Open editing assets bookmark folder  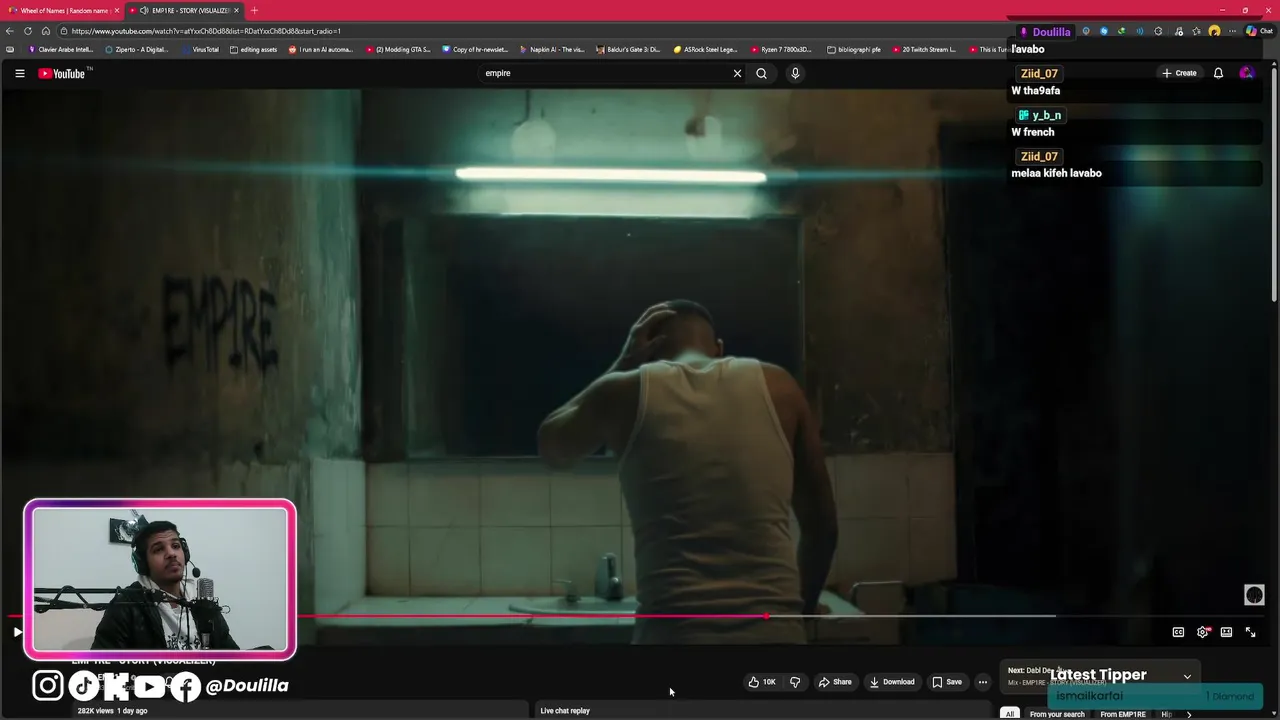tap(253, 49)
